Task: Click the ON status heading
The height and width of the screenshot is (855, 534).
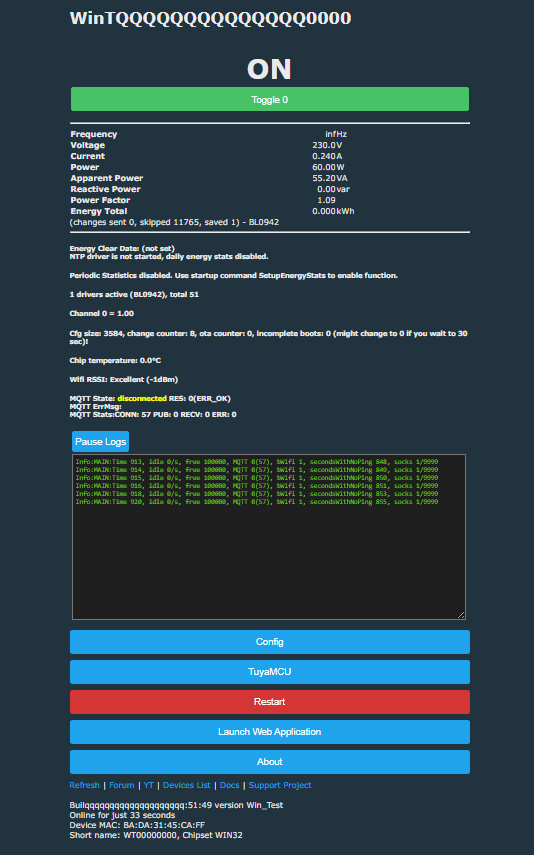Action: point(269,69)
